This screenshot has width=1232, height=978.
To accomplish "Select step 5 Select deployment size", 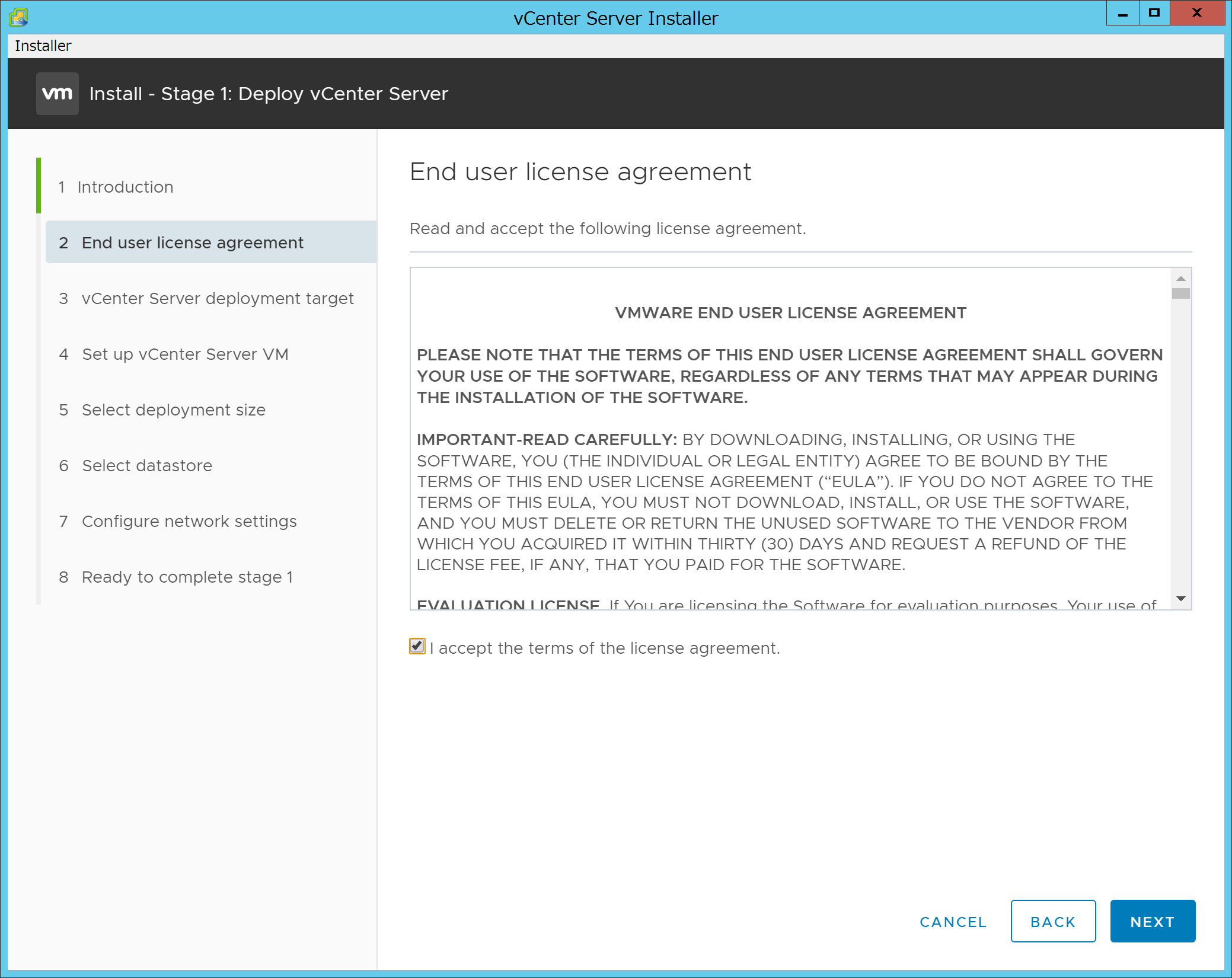I will tap(162, 410).
